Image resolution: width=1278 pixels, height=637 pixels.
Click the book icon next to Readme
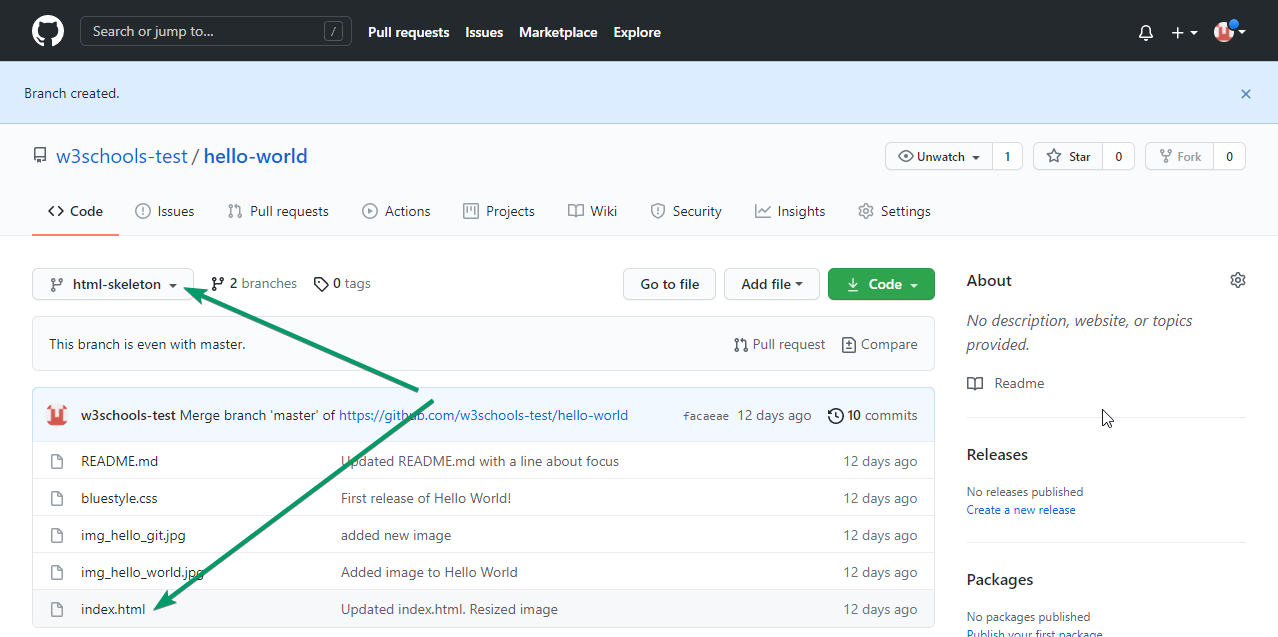click(974, 383)
